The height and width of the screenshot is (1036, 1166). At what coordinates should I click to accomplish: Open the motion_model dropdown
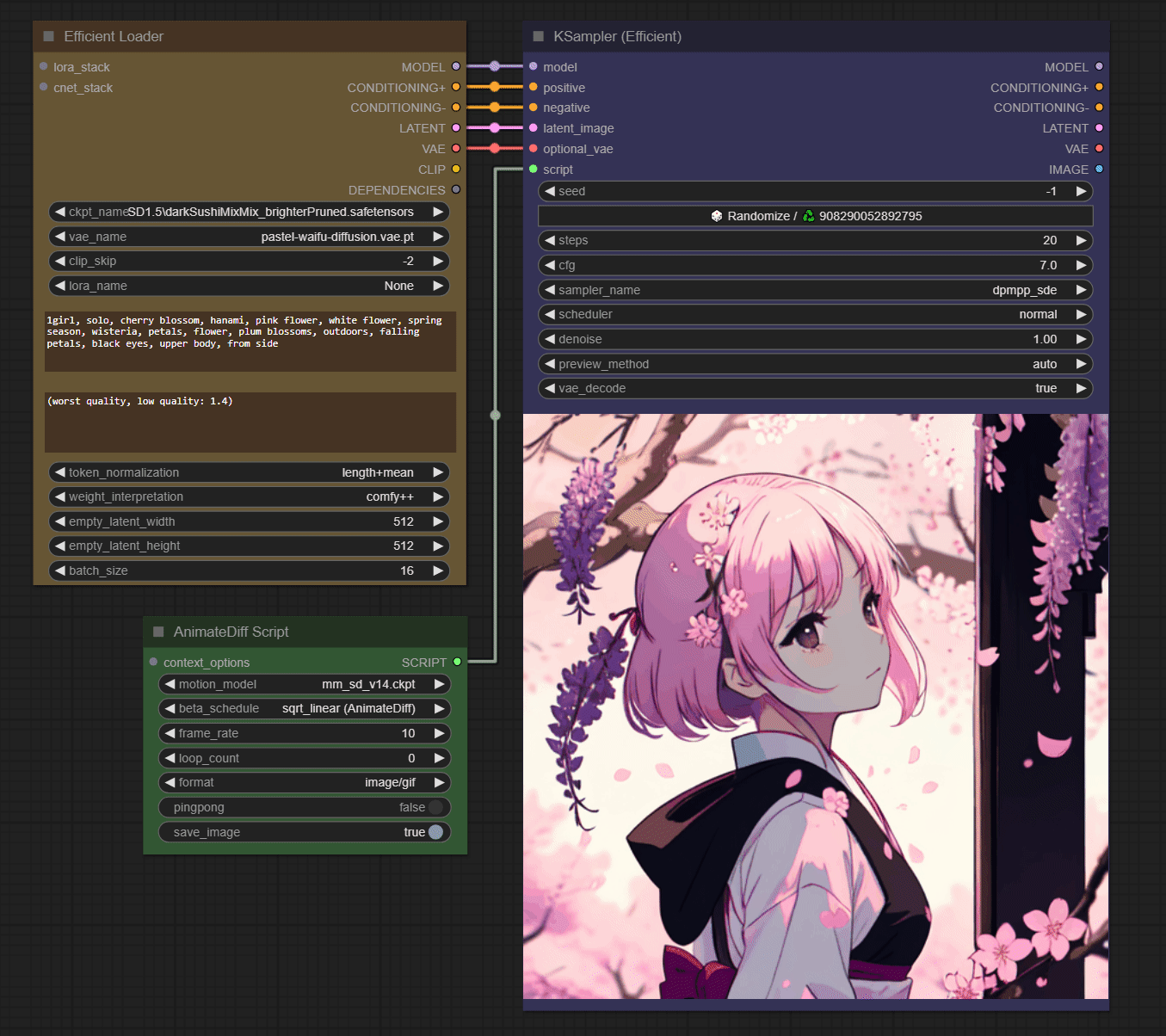pos(305,684)
